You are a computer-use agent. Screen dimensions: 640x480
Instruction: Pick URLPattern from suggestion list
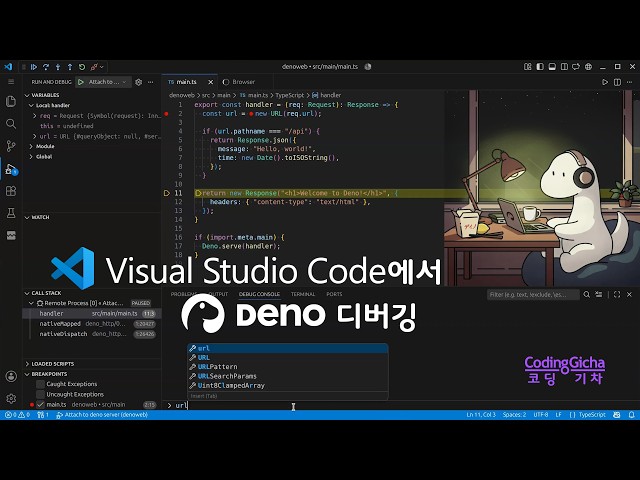tap(287, 367)
